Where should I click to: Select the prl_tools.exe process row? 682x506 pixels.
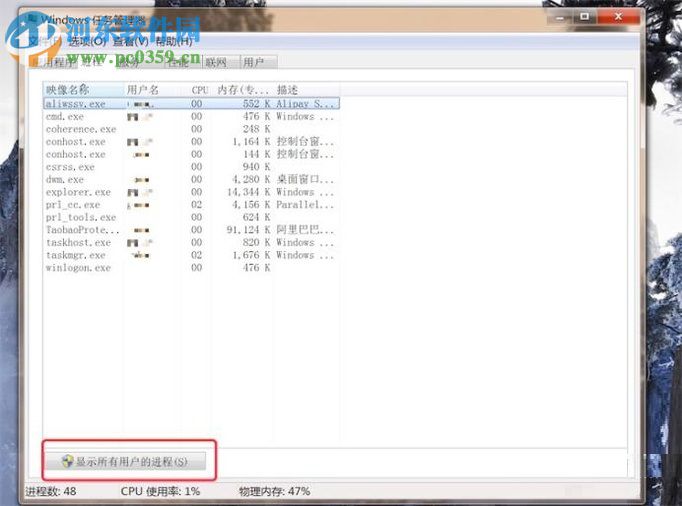[191, 217]
